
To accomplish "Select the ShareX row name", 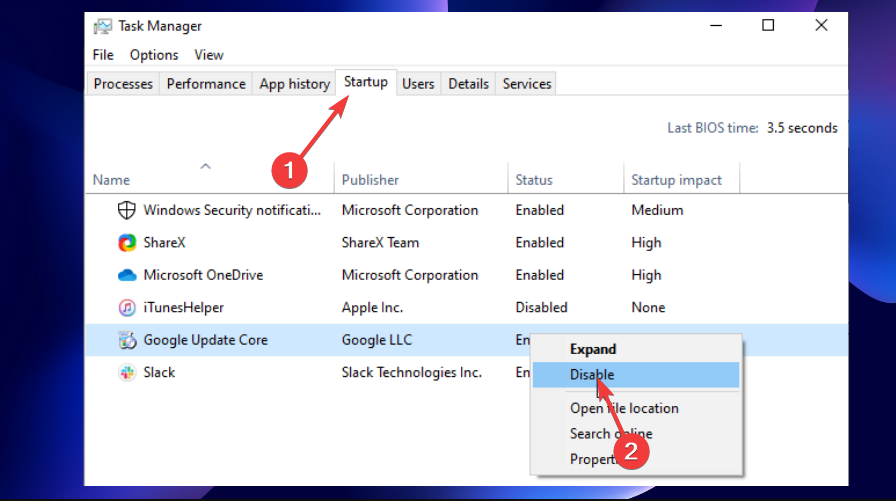I will 165,243.
